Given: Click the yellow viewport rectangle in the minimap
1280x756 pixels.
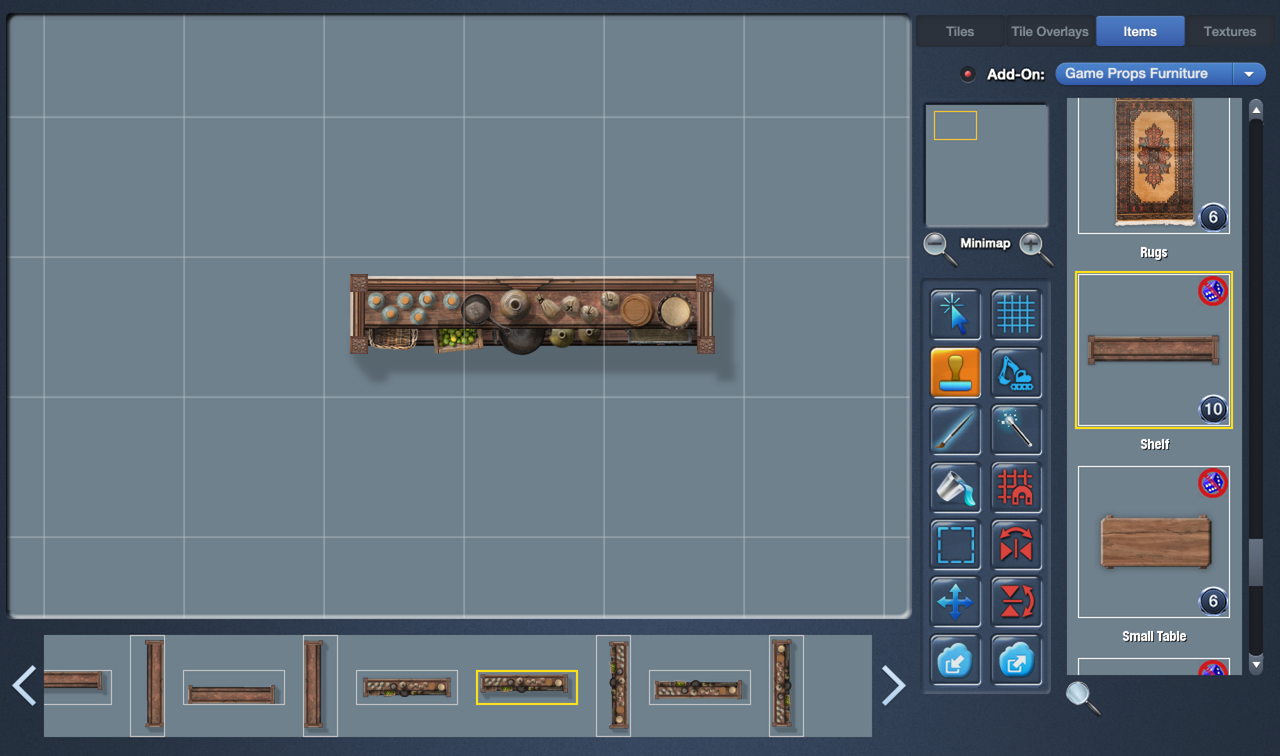Looking at the screenshot, I should 955,125.
